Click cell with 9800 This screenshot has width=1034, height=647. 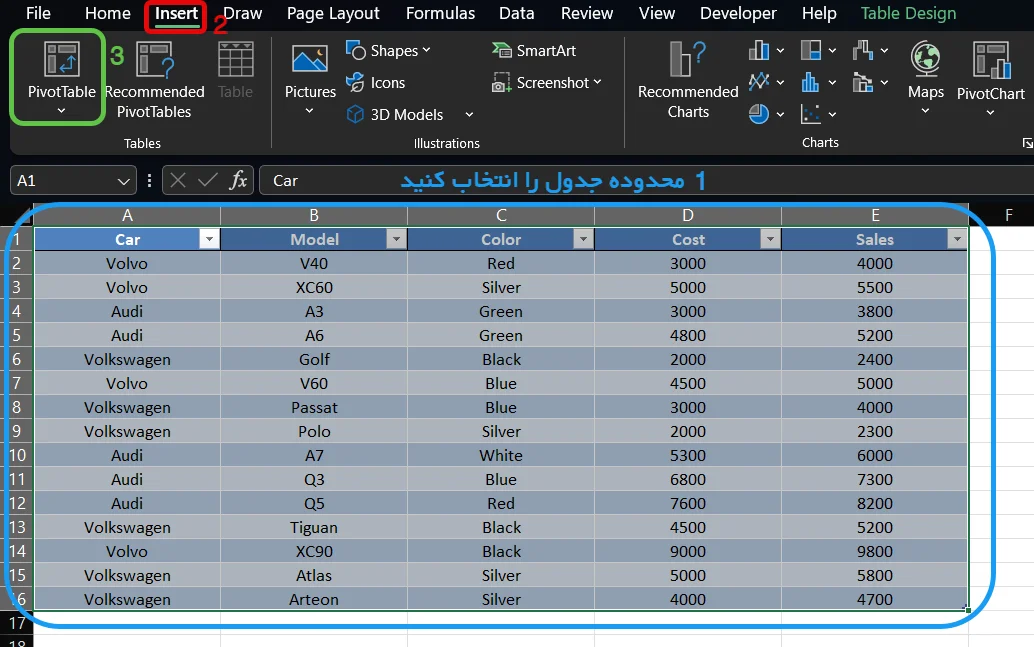(874, 551)
